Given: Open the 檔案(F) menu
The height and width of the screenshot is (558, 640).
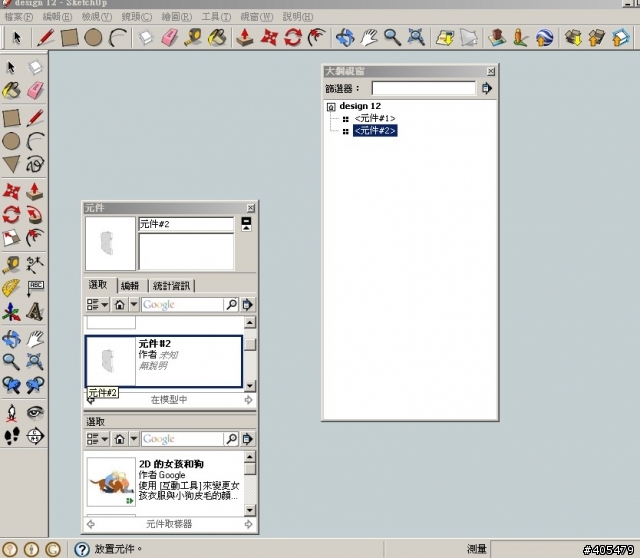Looking at the screenshot, I should pyautogui.click(x=18, y=17).
